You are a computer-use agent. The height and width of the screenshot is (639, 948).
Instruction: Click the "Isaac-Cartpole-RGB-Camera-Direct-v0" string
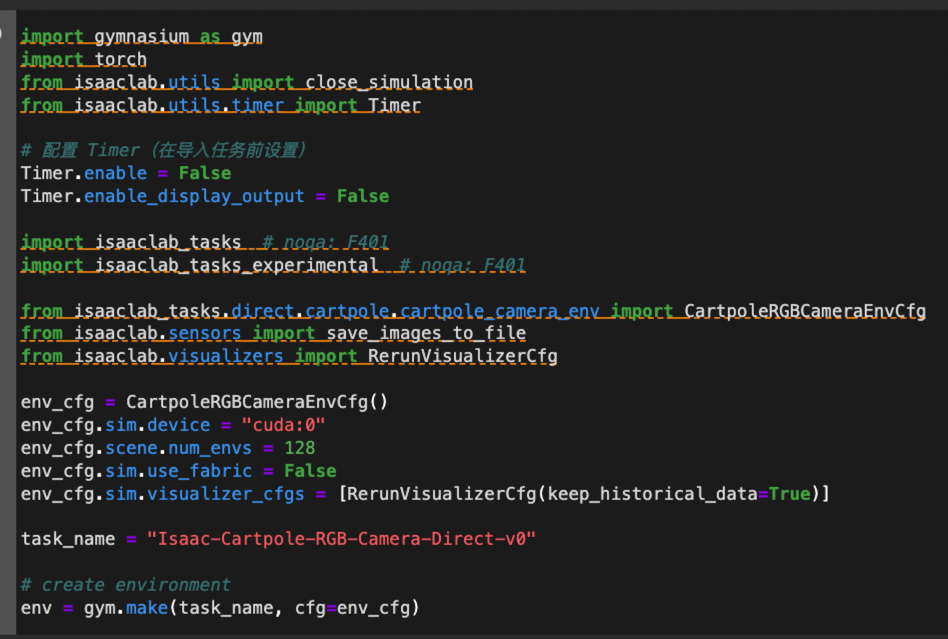point(342,539)
